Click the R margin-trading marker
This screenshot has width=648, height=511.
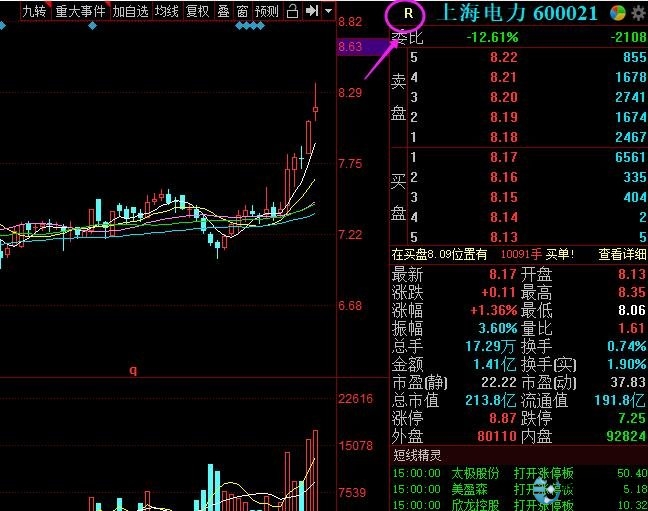point(408,14)
